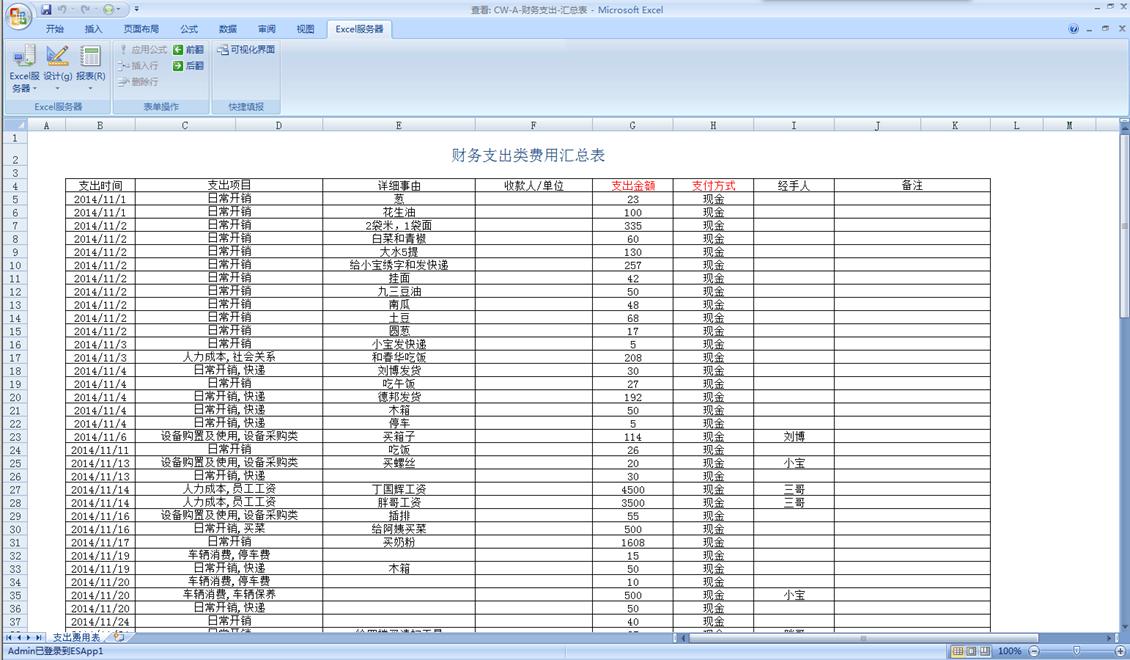Screen dimensions: 1130x660
Task: Go to previous record with 前翻
Action: pos(188,49)
